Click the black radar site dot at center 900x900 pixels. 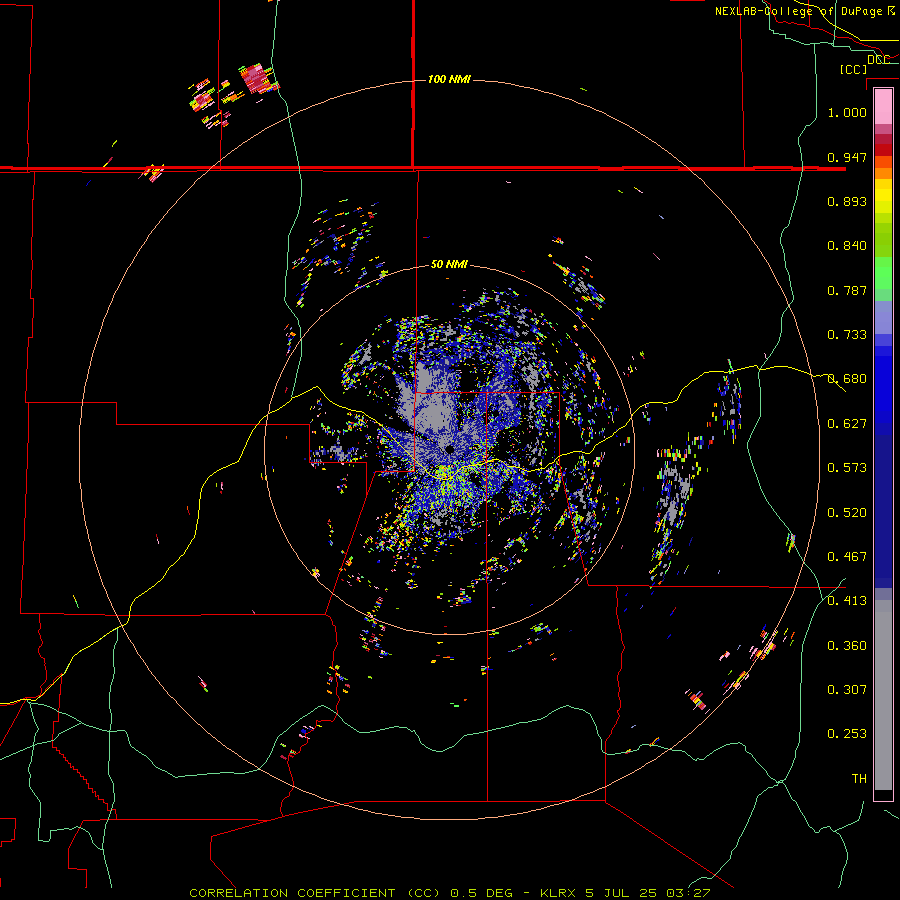449,449
